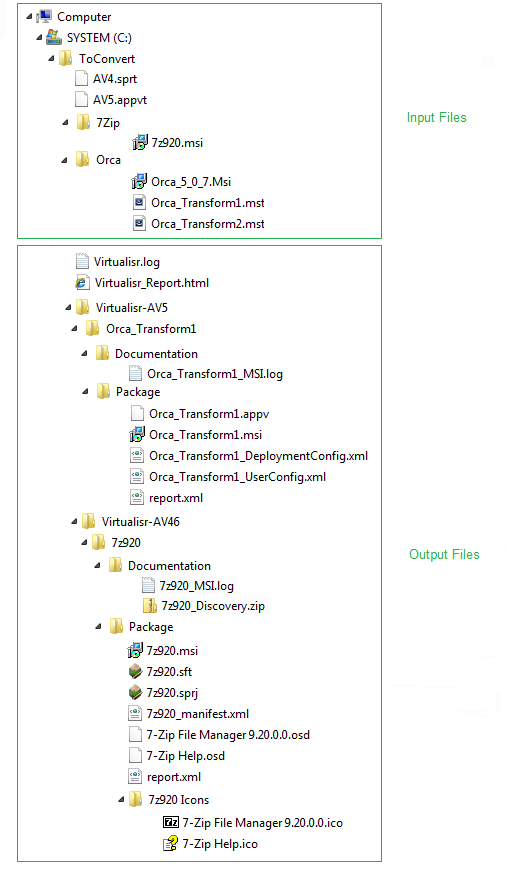Collapse the ToConvert folder tree arrow
Screen dimensions: 507x880
[x=52, y=58]
